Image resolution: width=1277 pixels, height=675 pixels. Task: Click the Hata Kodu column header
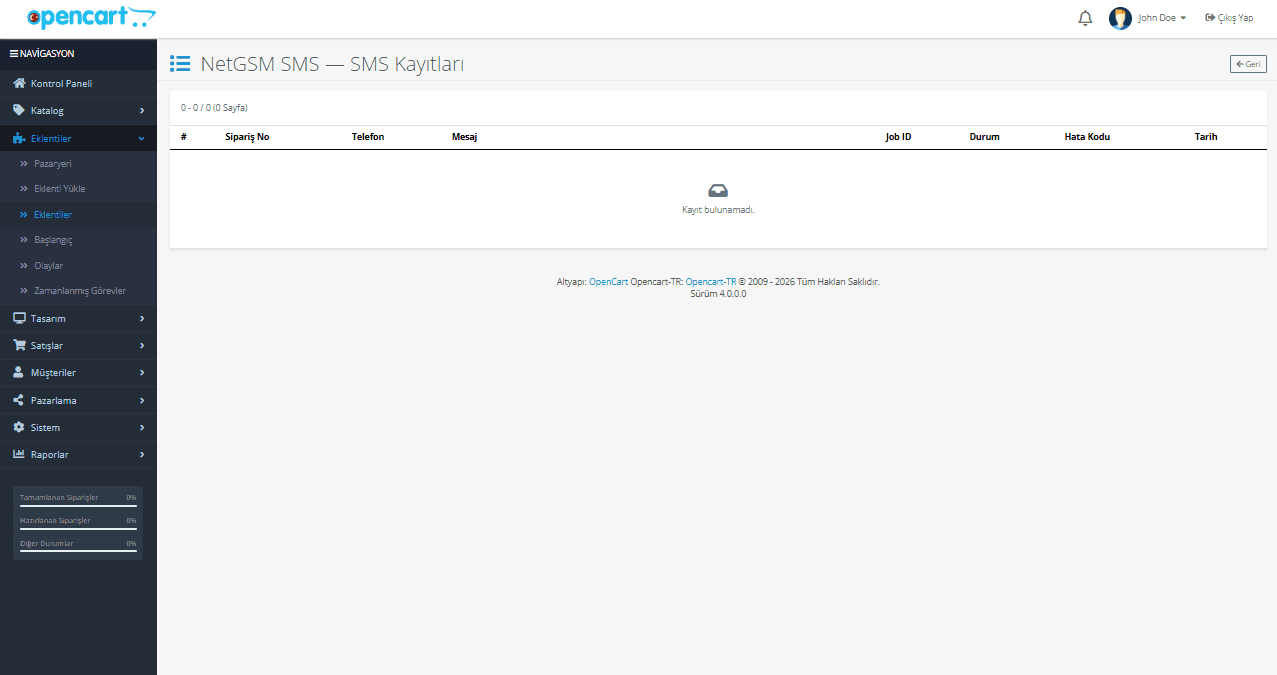tap(1087, 137)
